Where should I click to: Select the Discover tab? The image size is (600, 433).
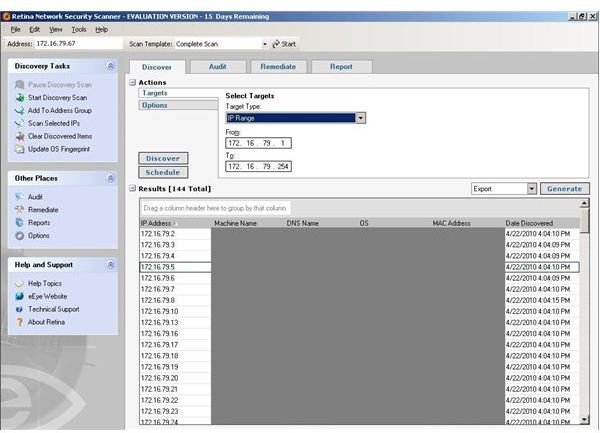click(x=157, y=67)
